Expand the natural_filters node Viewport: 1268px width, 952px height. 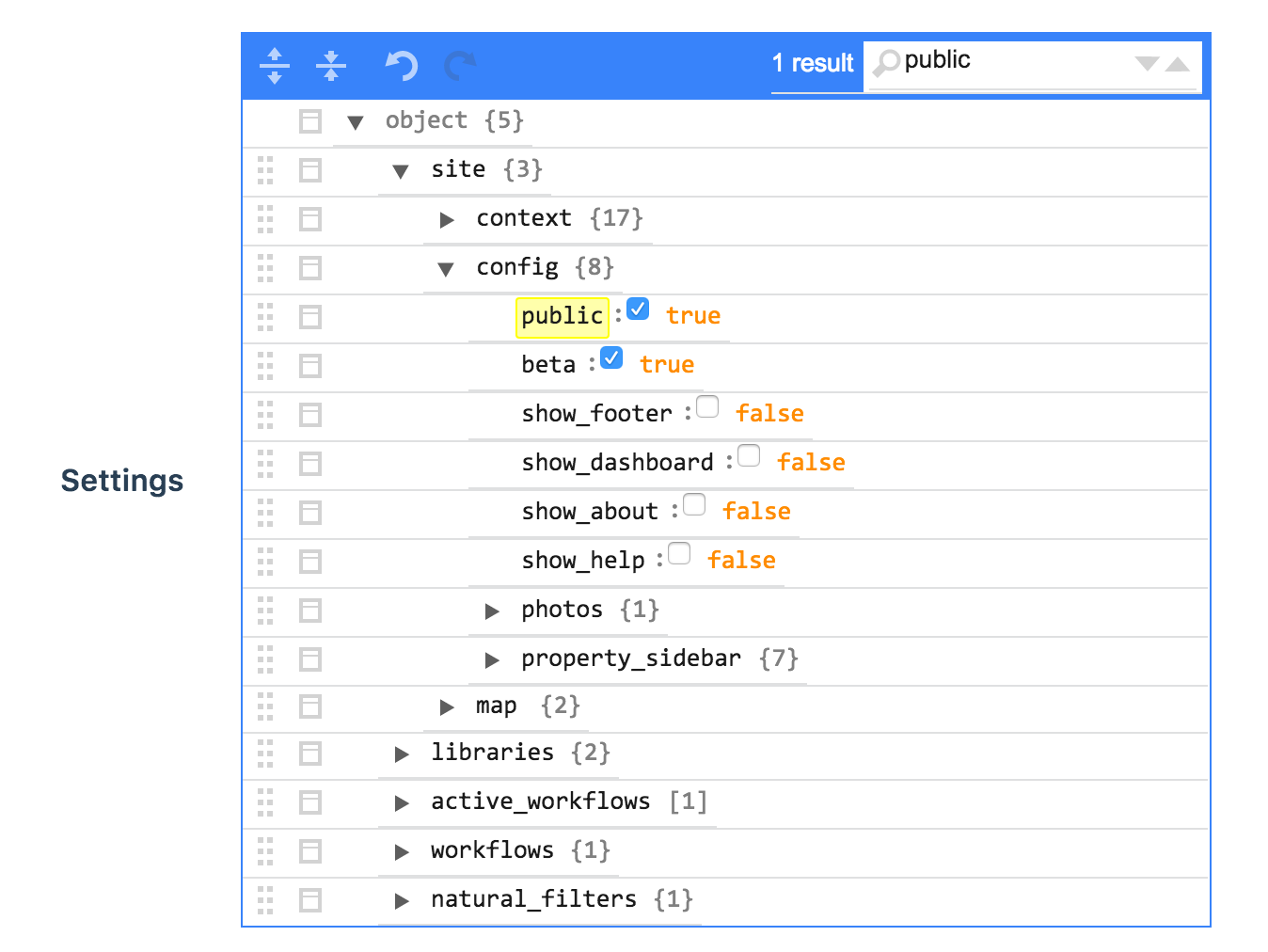point(402,901)
